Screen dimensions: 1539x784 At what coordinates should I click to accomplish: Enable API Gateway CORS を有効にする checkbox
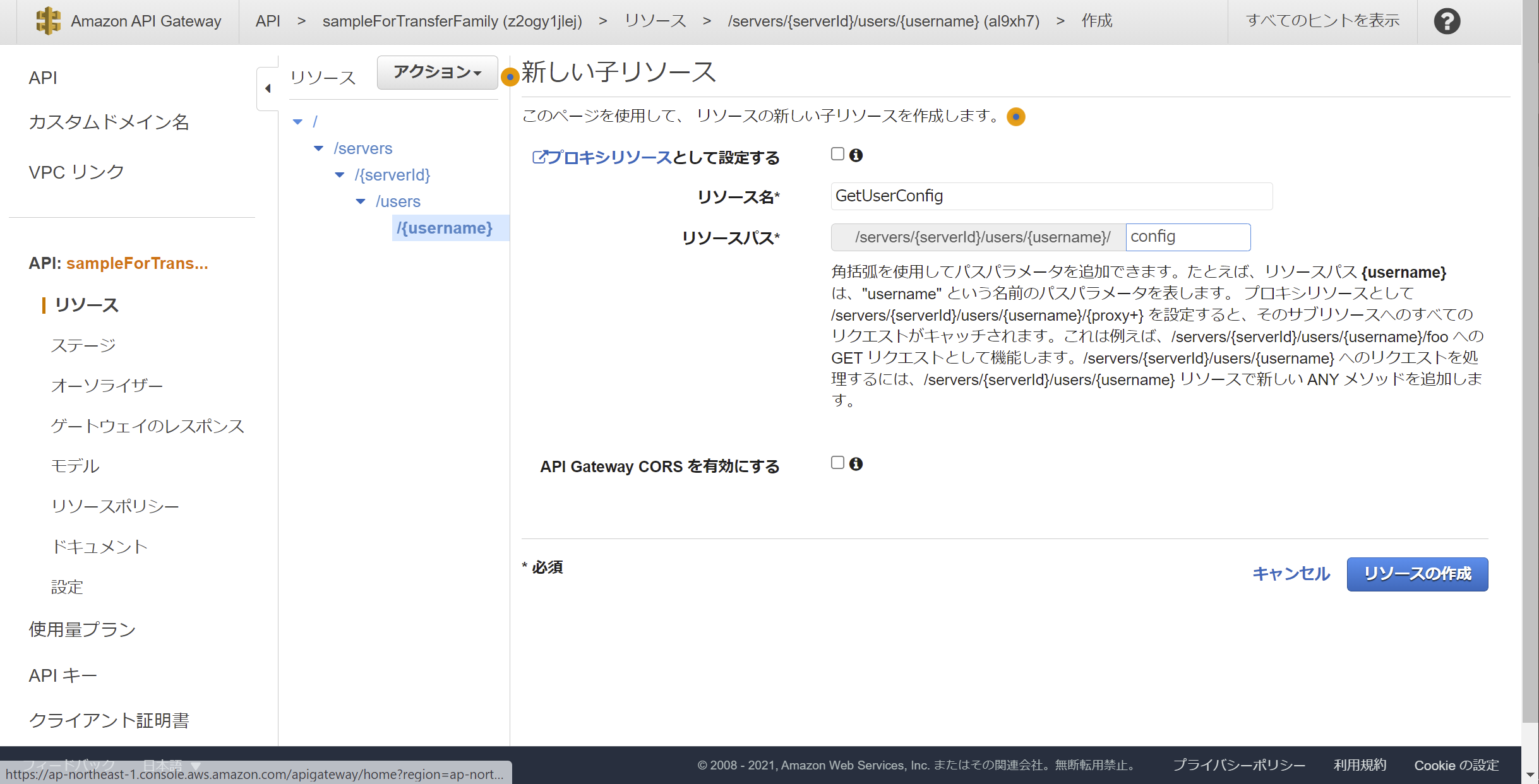point(837,462)
